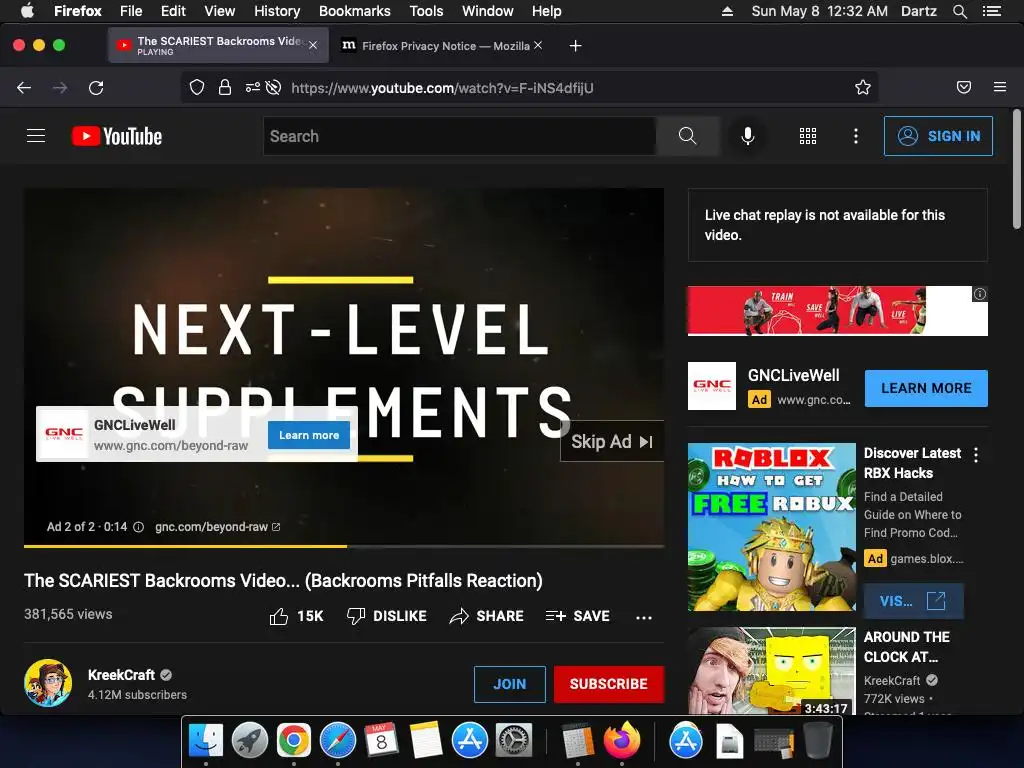1024x768 pixels.
Task: Click the GNC banner ad info icon
Action: (x=980, y=294)
